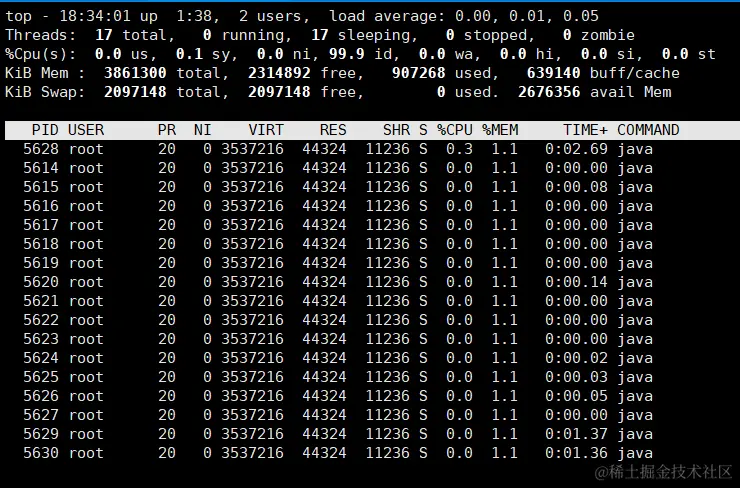Click the 99.9 id CPU value
Screen dimensions: 740x488
(x=361, y=54)
